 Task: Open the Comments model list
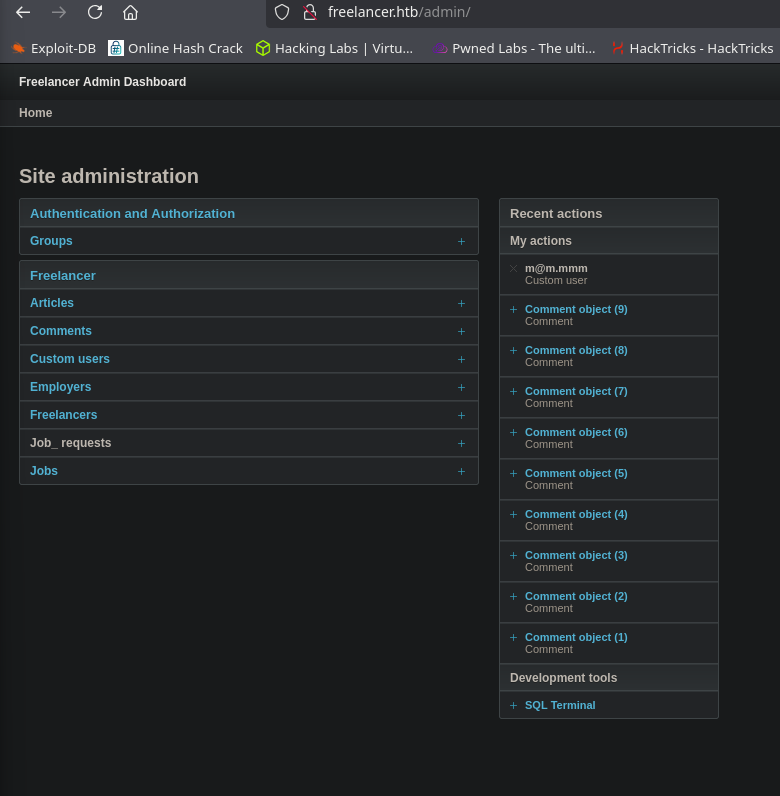pyautogui.click(x=61, y=330)
